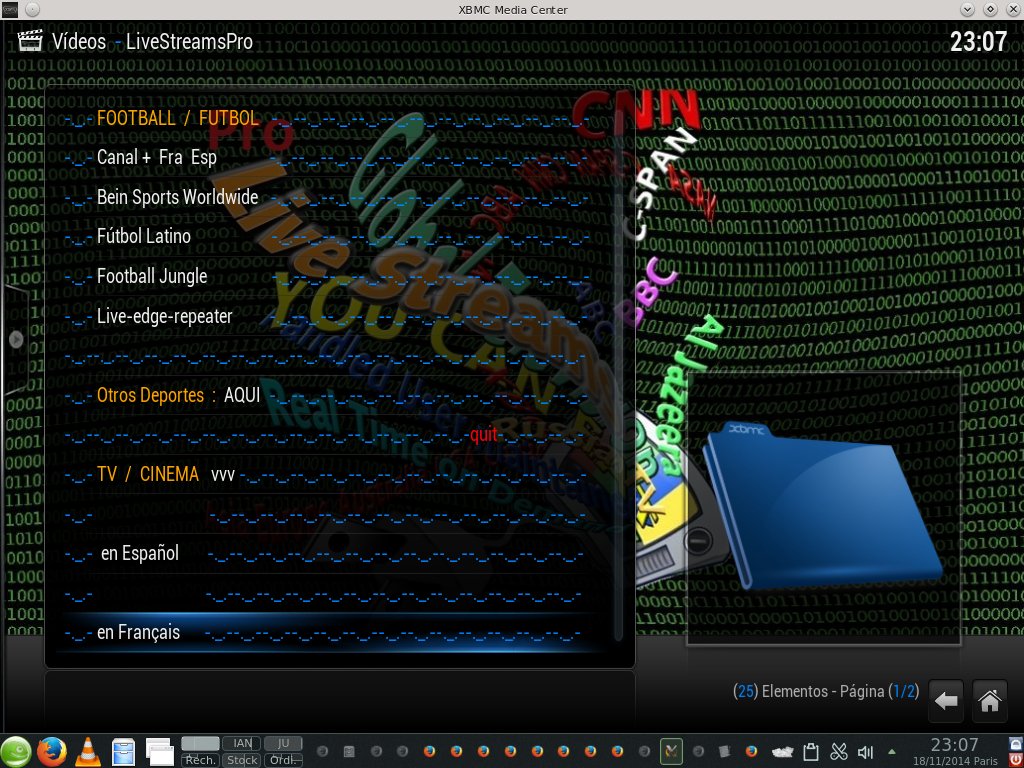Image resolution: width=1024 pixels, height=768 pixels.
Task: Switch to the Stock virtual desktop
Action: pyautogui.click(x=242, y=761)
